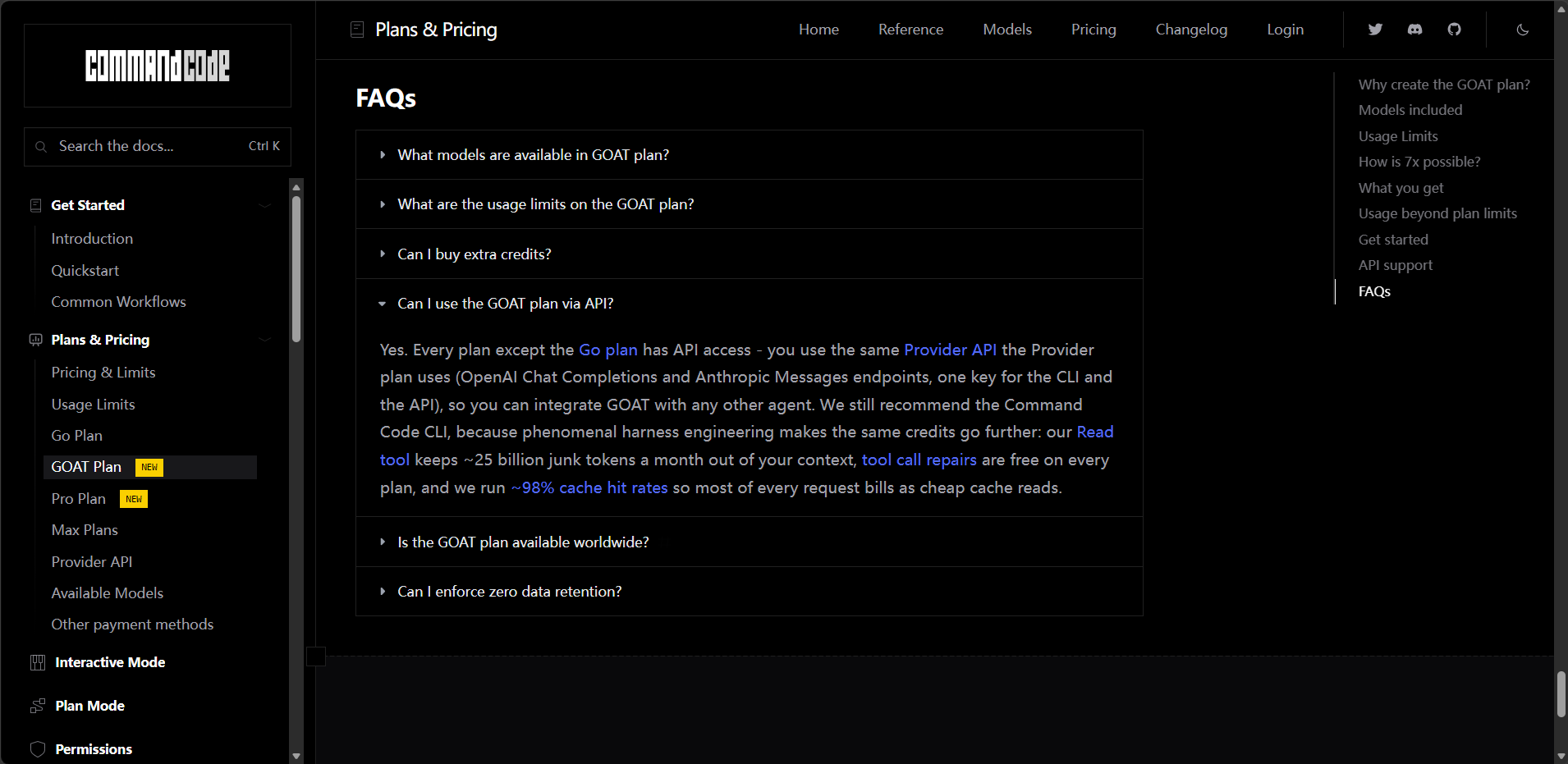This screenshot has height=764, width=1568.
Task: Click the sidebar scrollbar down arrow
Action: coord(296,756)
